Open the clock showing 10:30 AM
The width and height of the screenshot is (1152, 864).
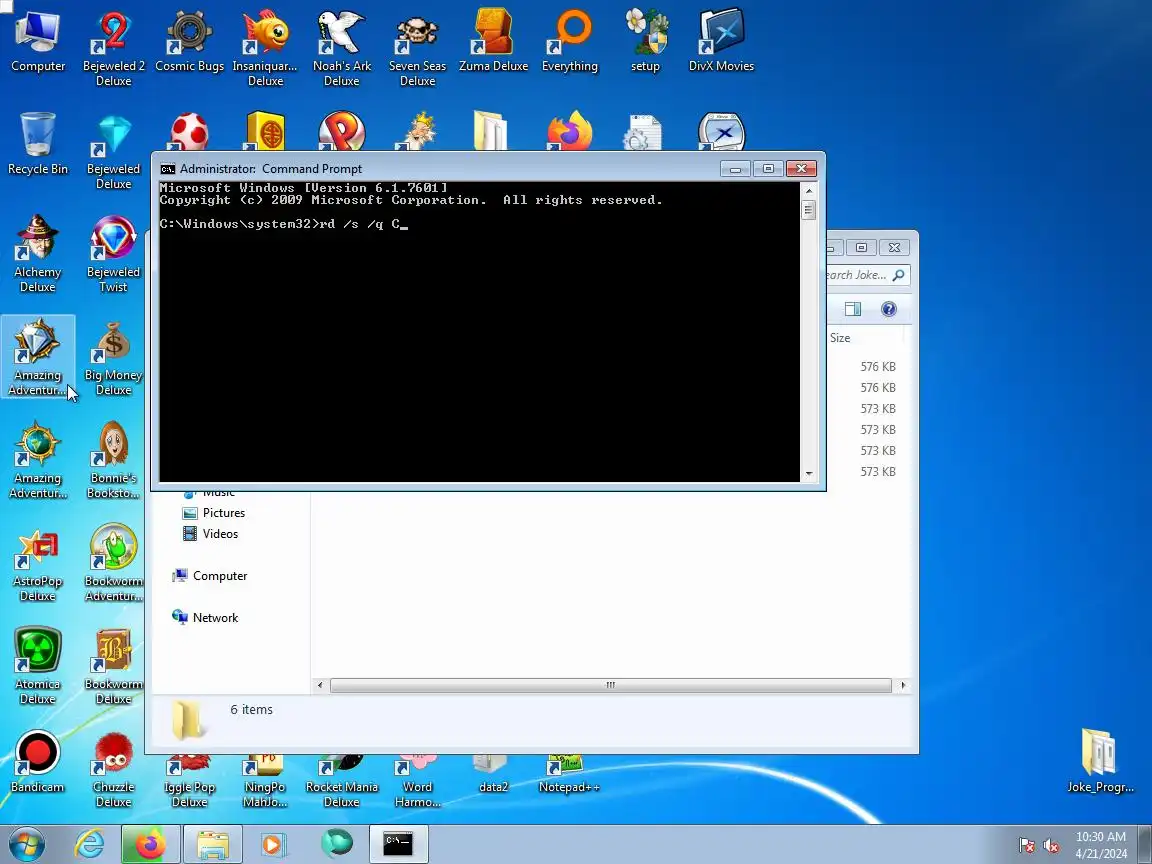1101,845
